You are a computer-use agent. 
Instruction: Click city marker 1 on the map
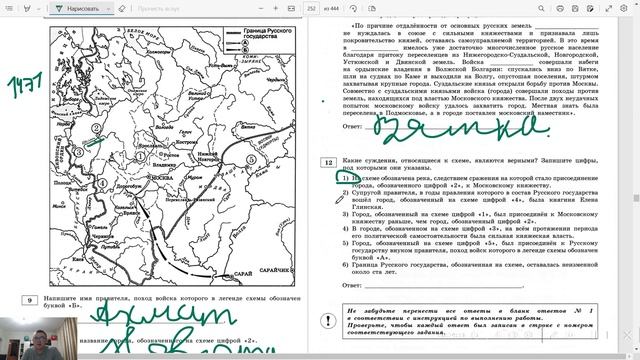(x=140, y=156)
